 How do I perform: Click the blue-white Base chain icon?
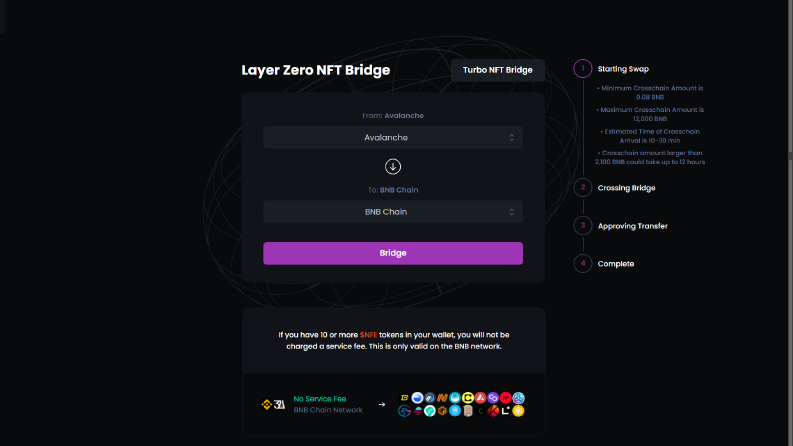417,398
